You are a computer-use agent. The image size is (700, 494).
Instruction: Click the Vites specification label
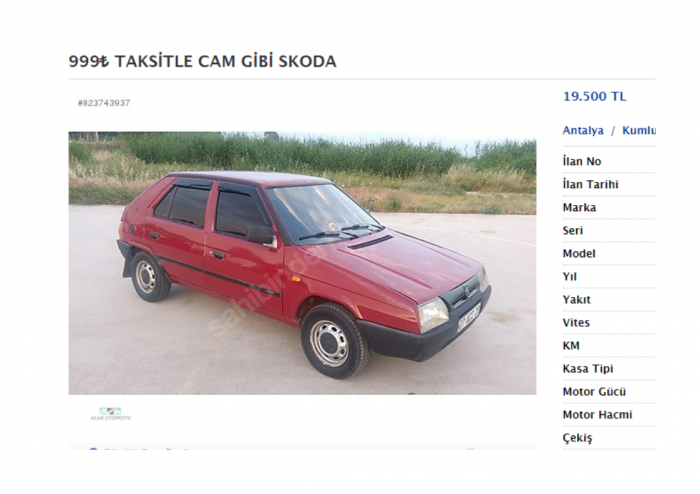pos(576,323)
